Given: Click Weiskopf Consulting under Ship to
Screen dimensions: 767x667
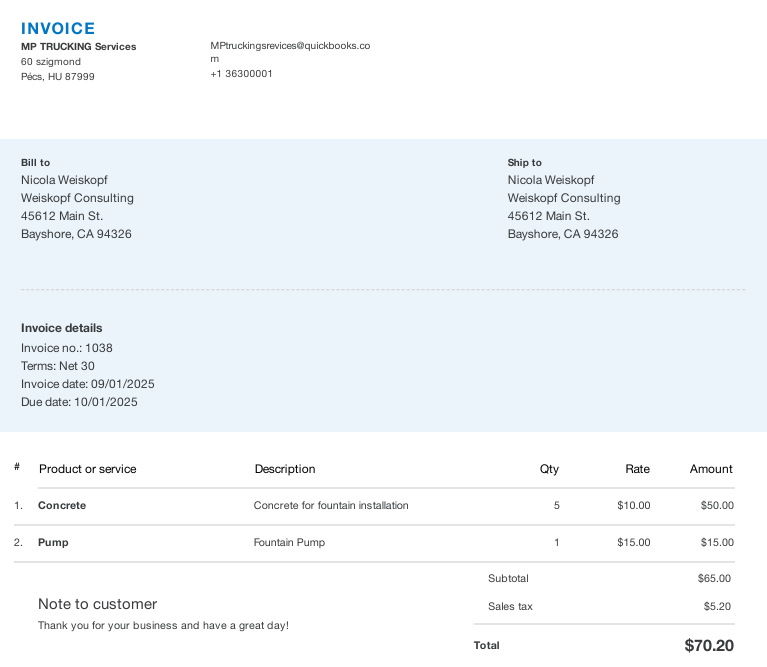Looking at the screenshot, I should point(563,198).
